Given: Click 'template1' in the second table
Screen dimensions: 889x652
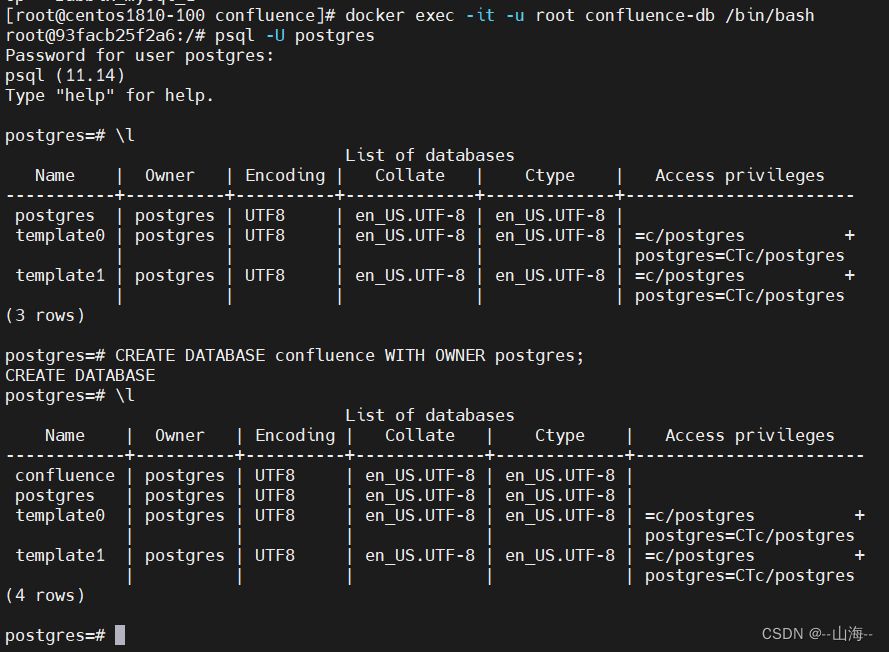Looking at the screenshot, I should [60, 555].
